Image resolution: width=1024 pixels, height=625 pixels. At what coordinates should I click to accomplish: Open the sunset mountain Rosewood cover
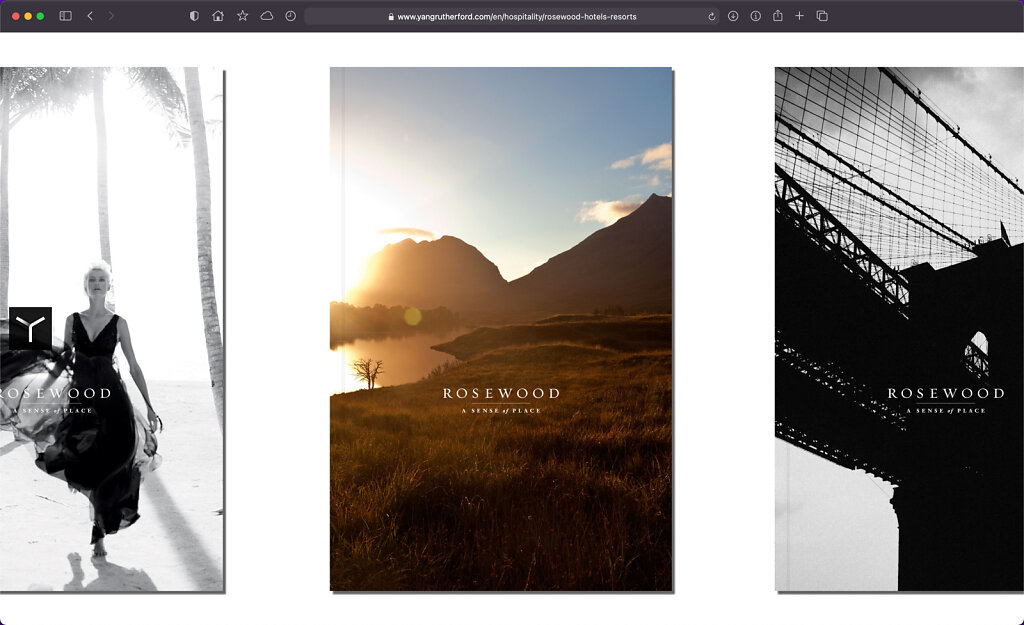501,329
